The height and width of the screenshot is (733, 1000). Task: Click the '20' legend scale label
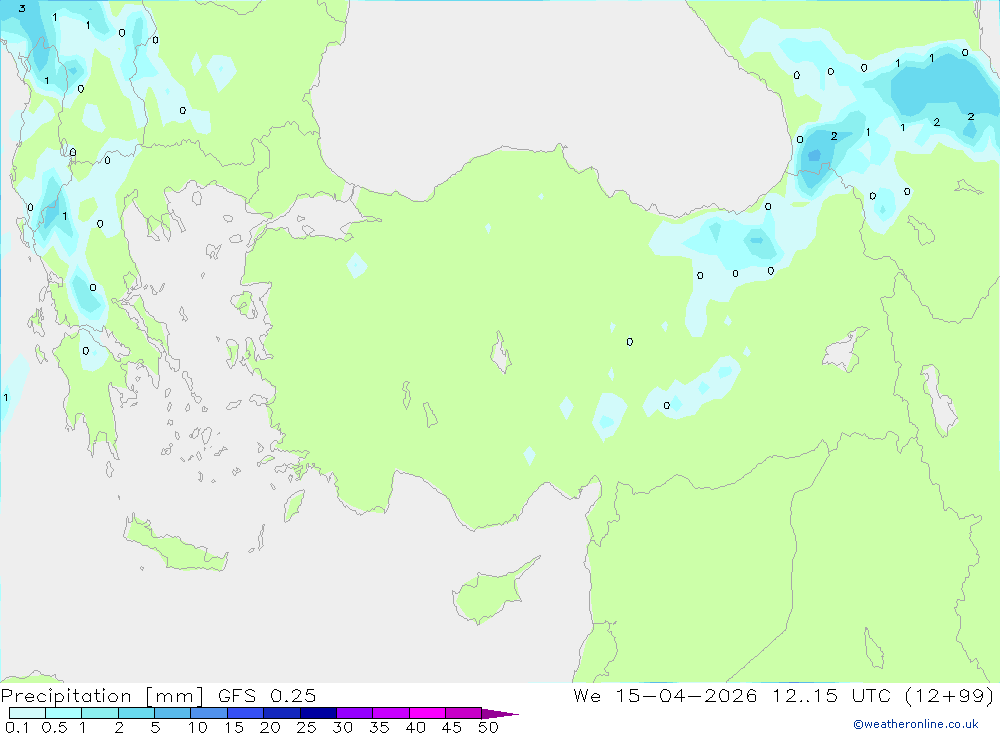click(270, 727)
